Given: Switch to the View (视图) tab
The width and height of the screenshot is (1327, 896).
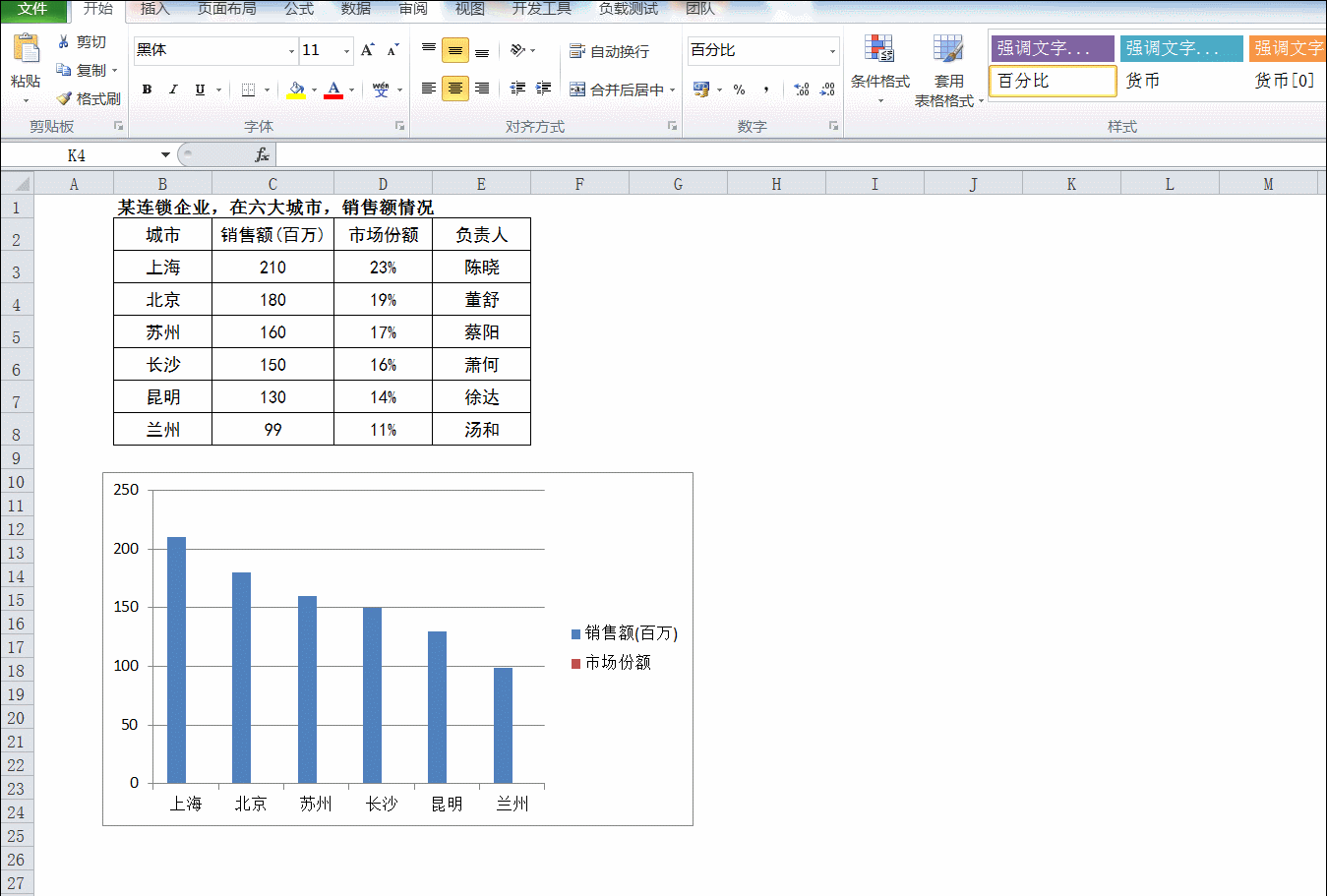Looking at the screenshot, I should 470,9.
